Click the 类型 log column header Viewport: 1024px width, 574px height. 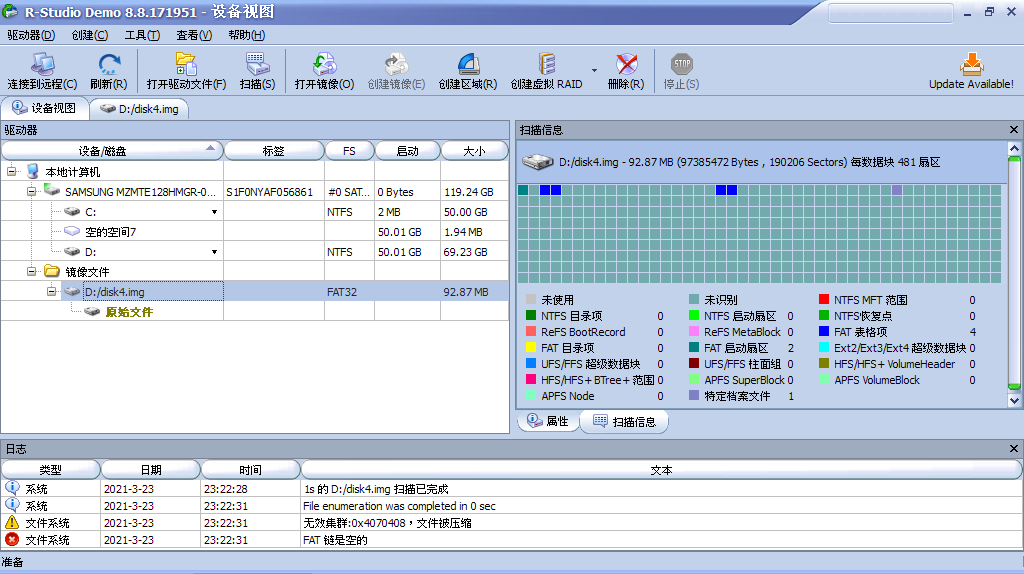pos(50,470)
